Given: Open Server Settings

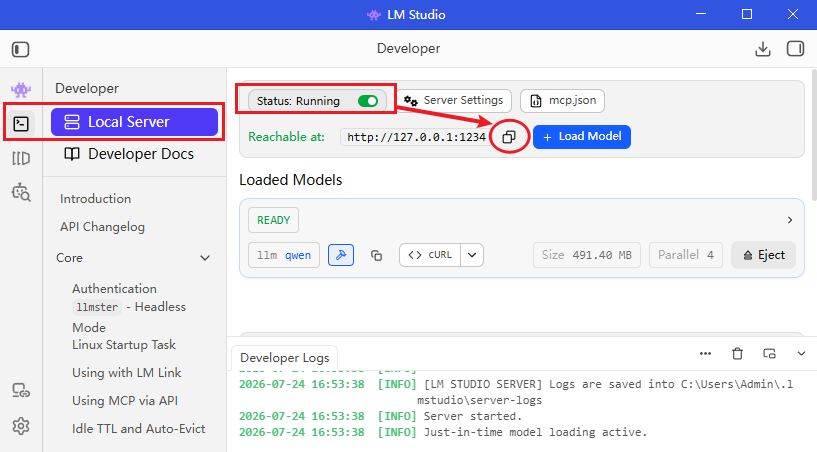Looking at the screenshot, I should (x=454, y=101).
